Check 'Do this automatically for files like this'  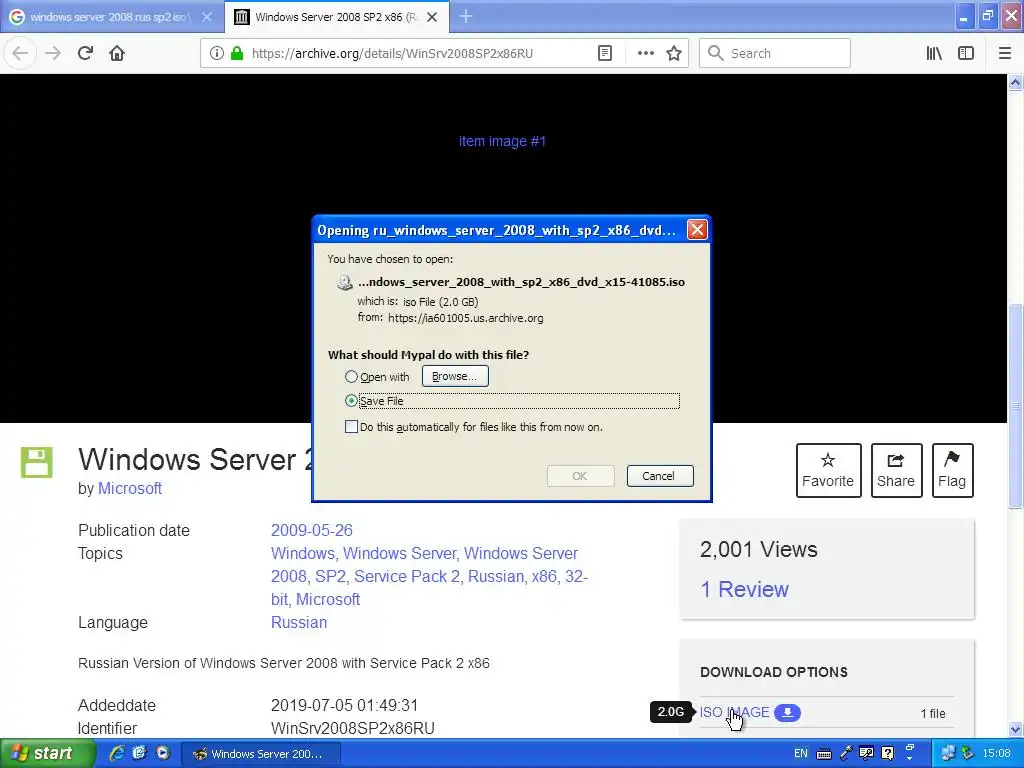[351, 427]
